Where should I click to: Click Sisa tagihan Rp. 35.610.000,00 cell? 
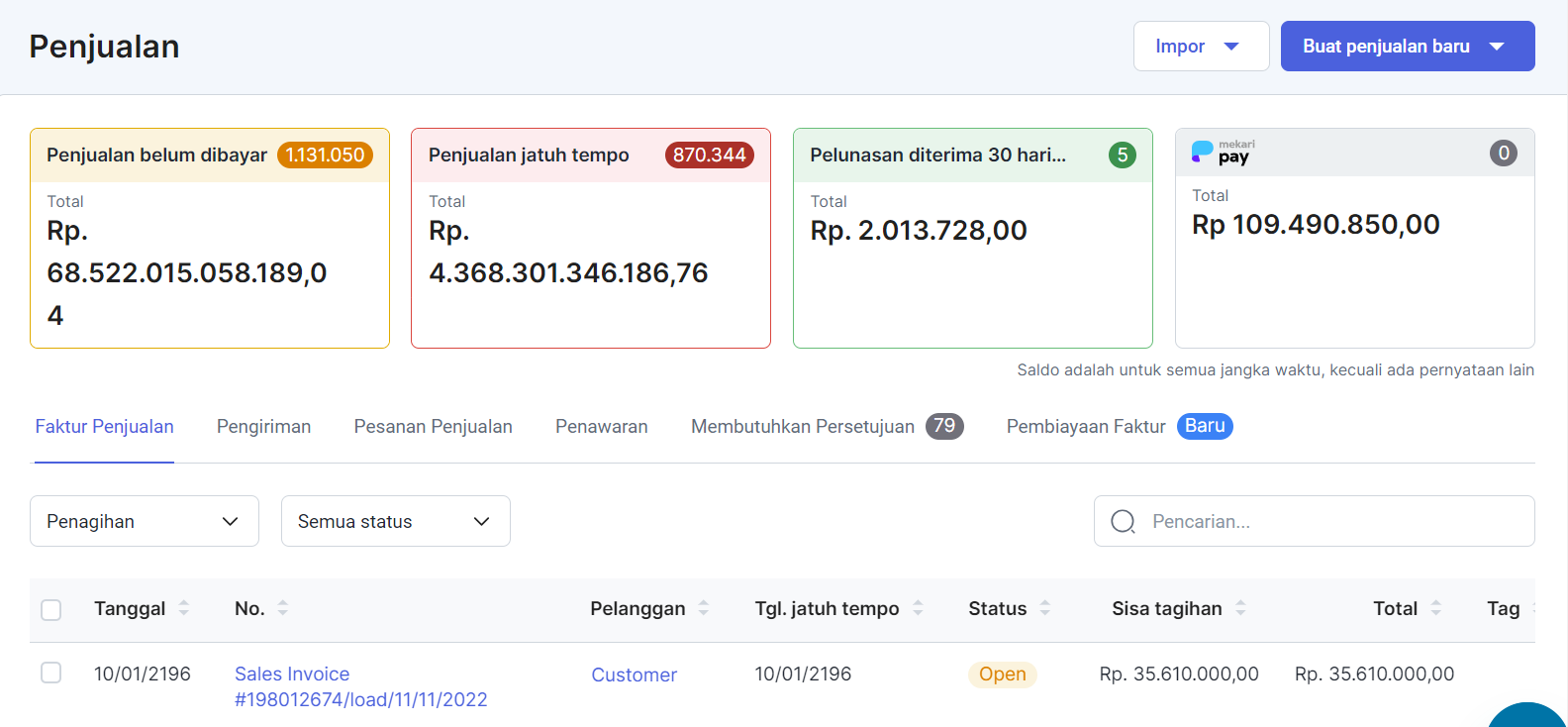pos(1179,674)
